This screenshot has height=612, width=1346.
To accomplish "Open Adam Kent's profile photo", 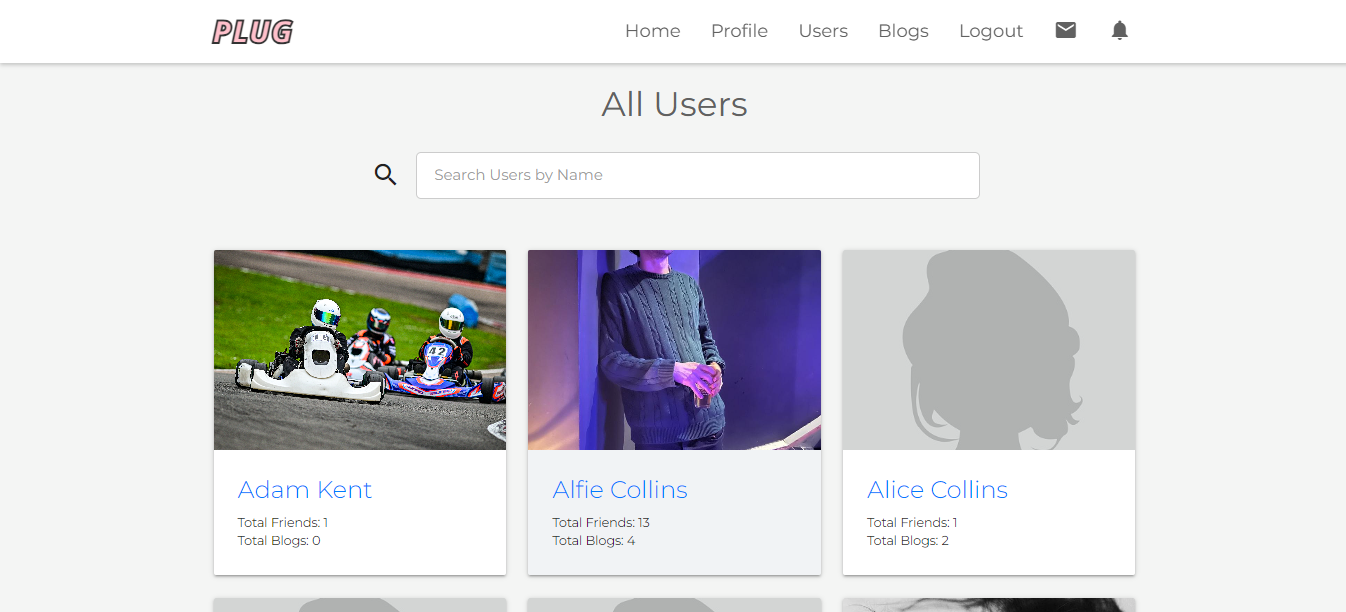I will pos(359,349).
